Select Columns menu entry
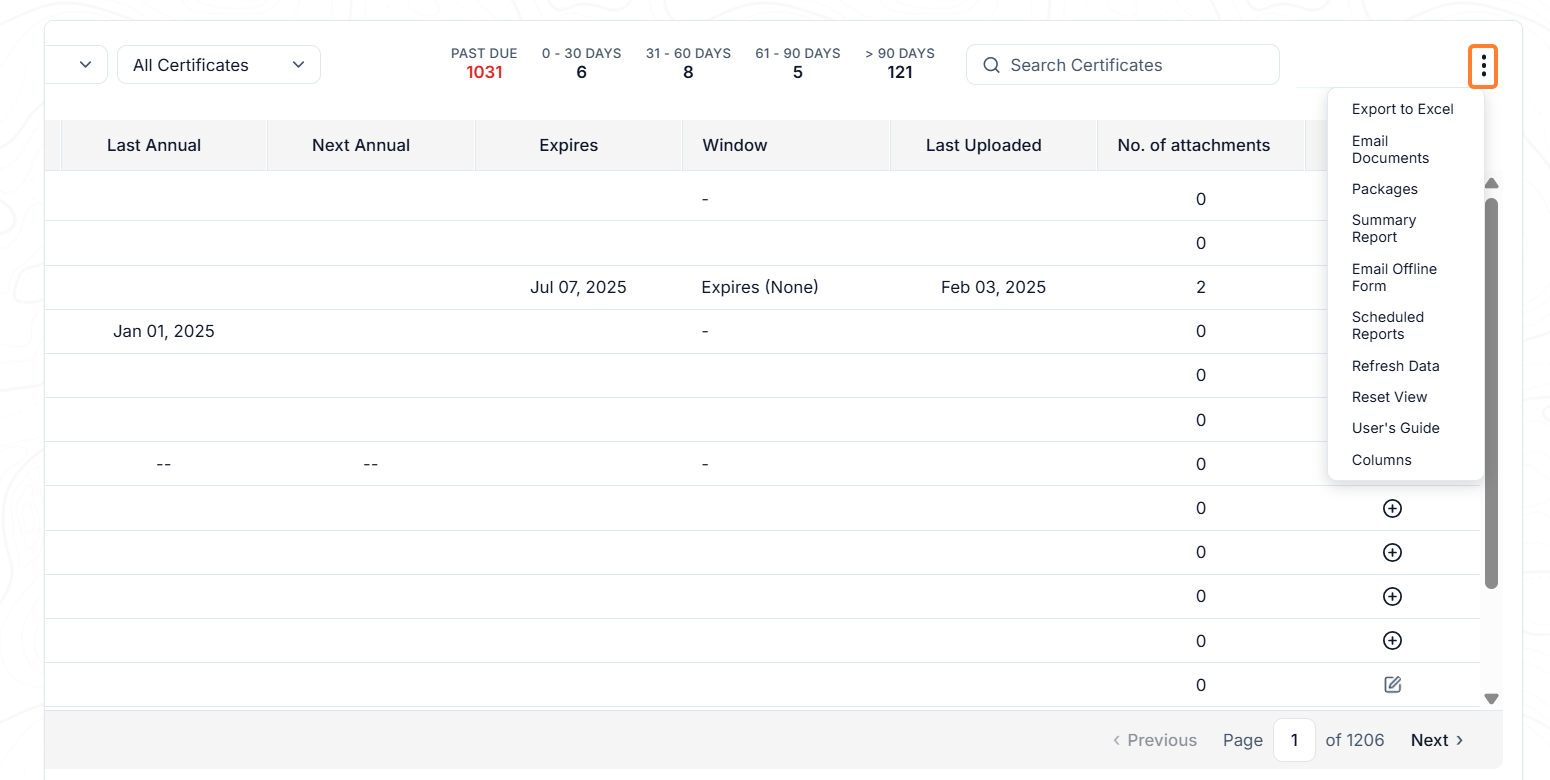The width and height of the screenshot is (1550, 780). [x=1381, y=460]
